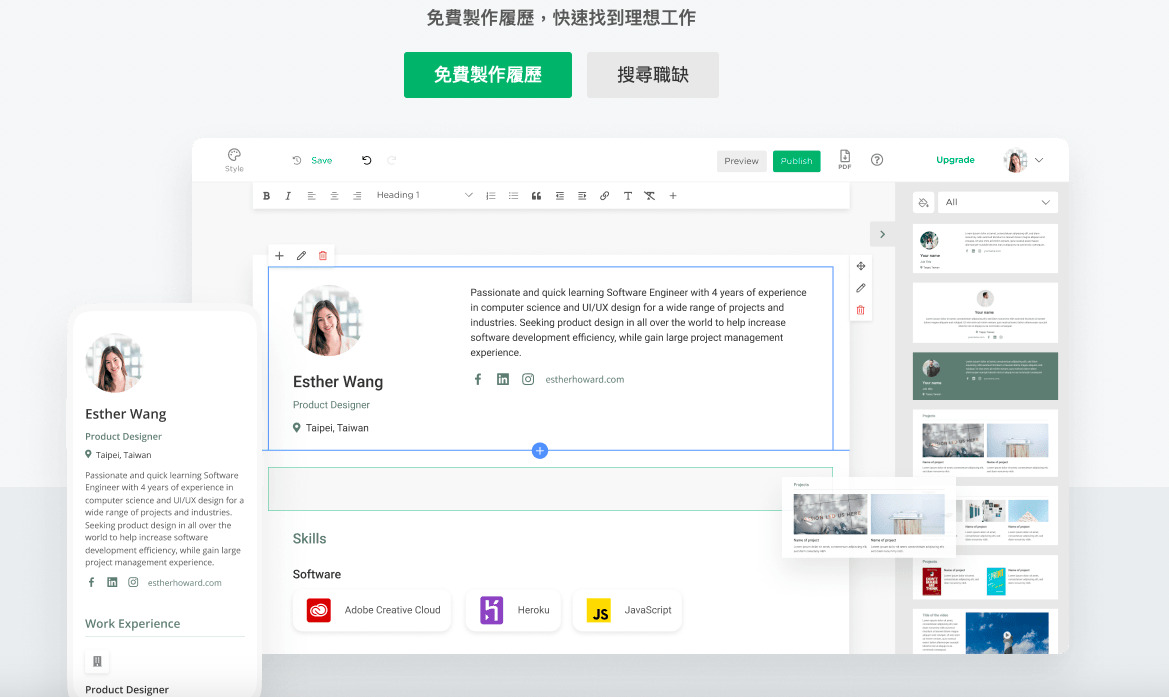Expand the account menu chevron
The height and width of the screenshot is (697, 1169).
tap(1039, 160)
